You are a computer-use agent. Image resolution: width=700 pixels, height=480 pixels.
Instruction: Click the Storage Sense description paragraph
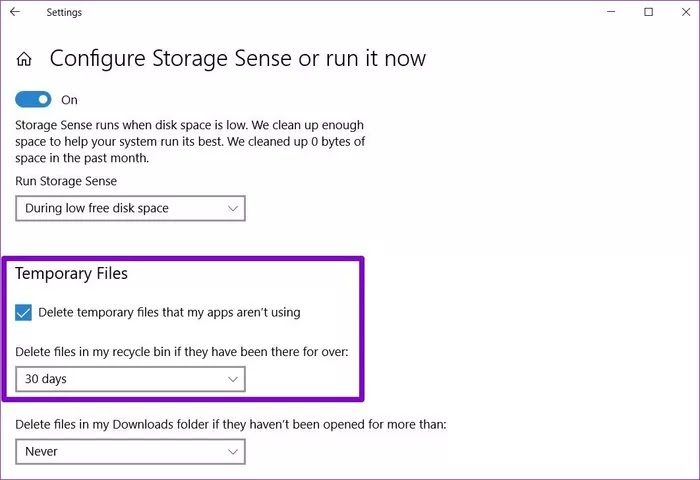[190, 141]
